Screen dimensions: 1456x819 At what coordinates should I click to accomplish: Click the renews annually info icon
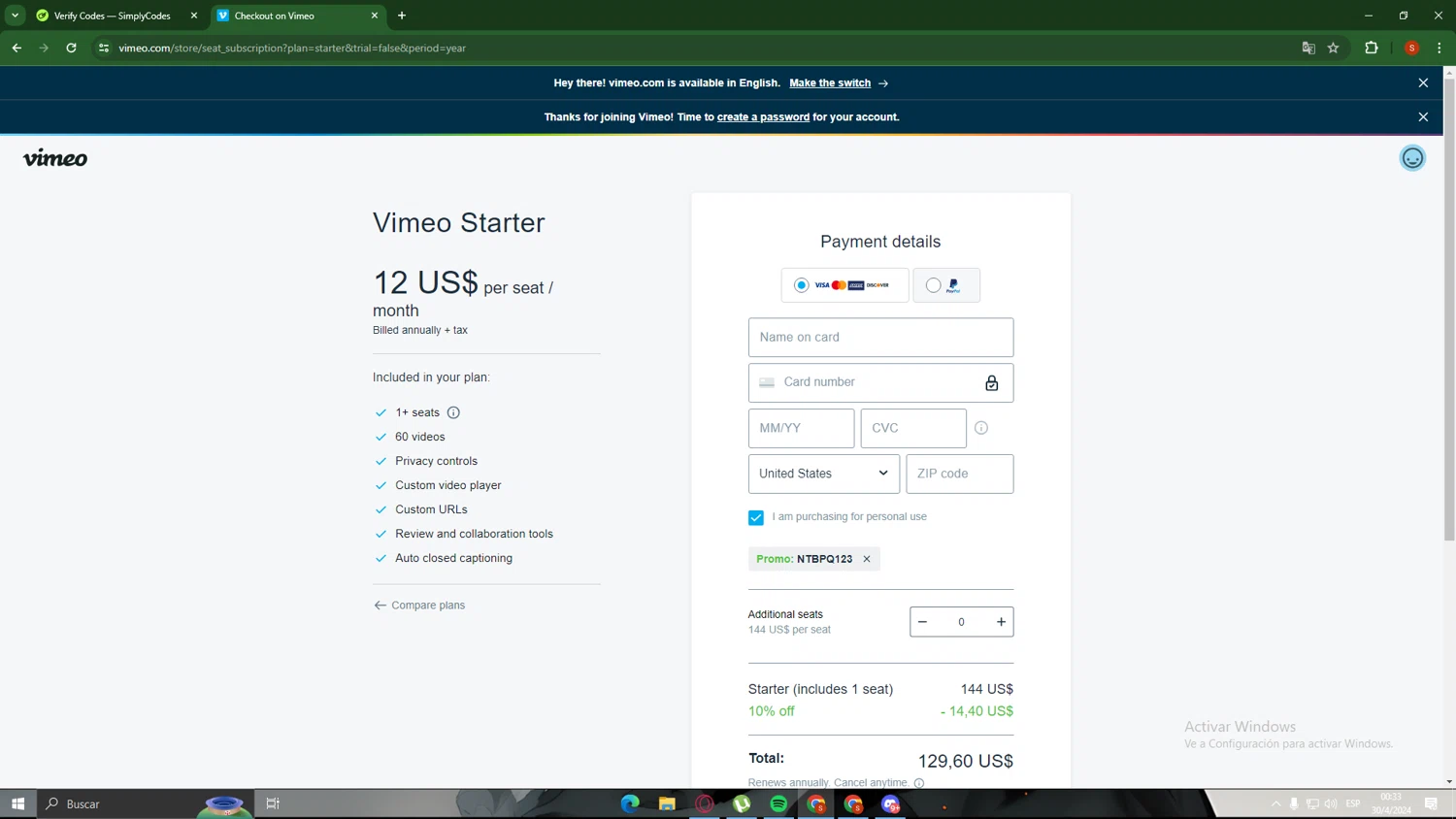(x=919, y=783)
